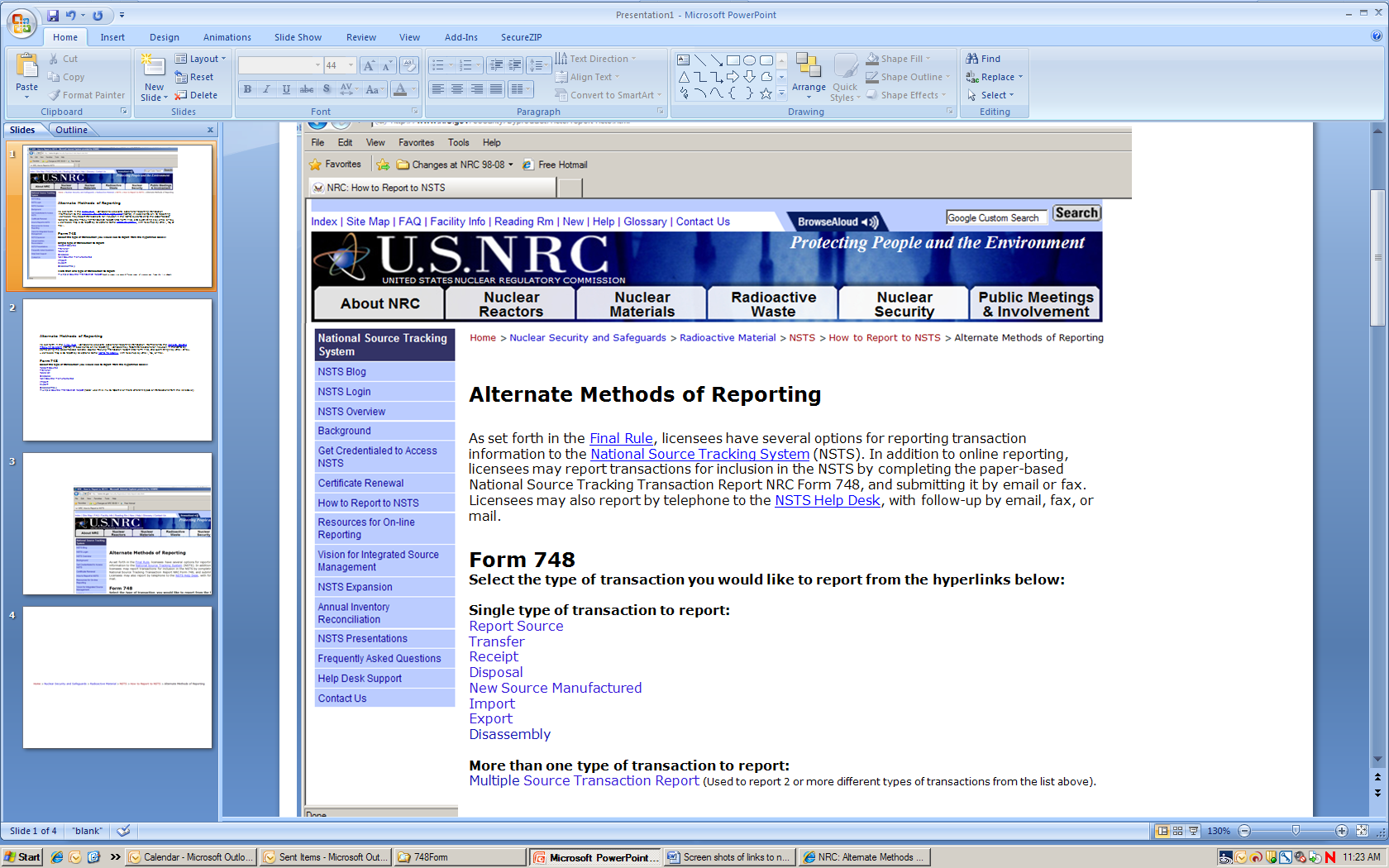Switch to Slide Sorter view

tap(1178, 831)
